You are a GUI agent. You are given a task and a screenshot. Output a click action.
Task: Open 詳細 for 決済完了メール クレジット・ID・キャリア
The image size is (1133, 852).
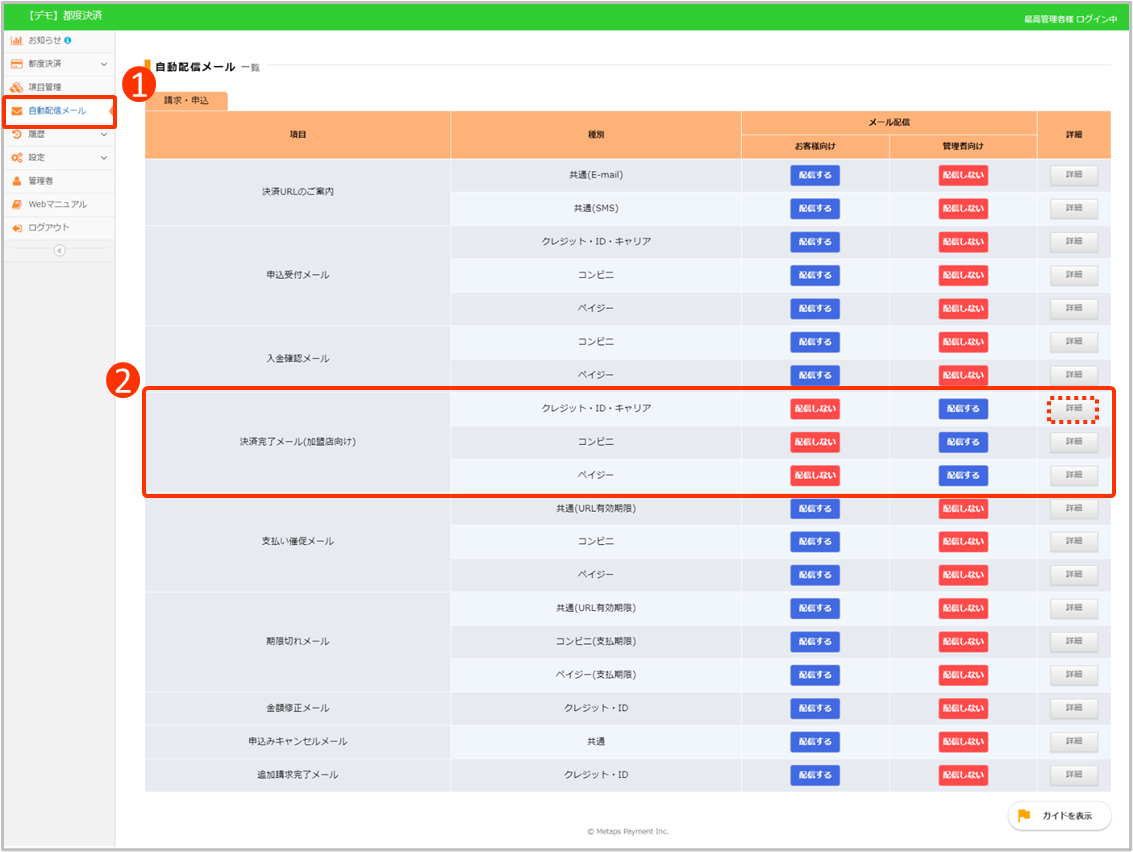tap(1073, 409)
